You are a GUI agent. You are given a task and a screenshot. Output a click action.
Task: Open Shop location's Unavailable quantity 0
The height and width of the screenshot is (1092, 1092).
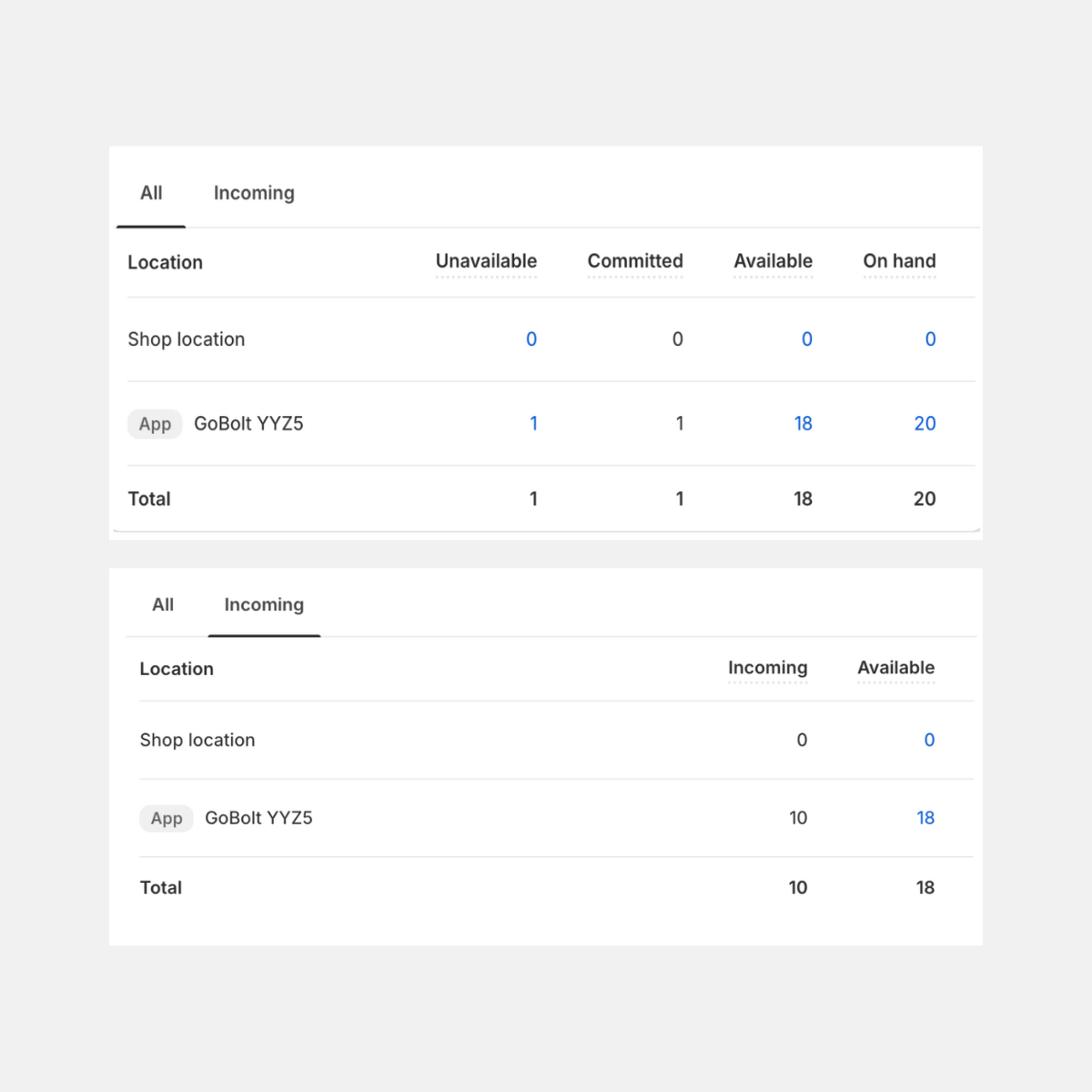531,339
